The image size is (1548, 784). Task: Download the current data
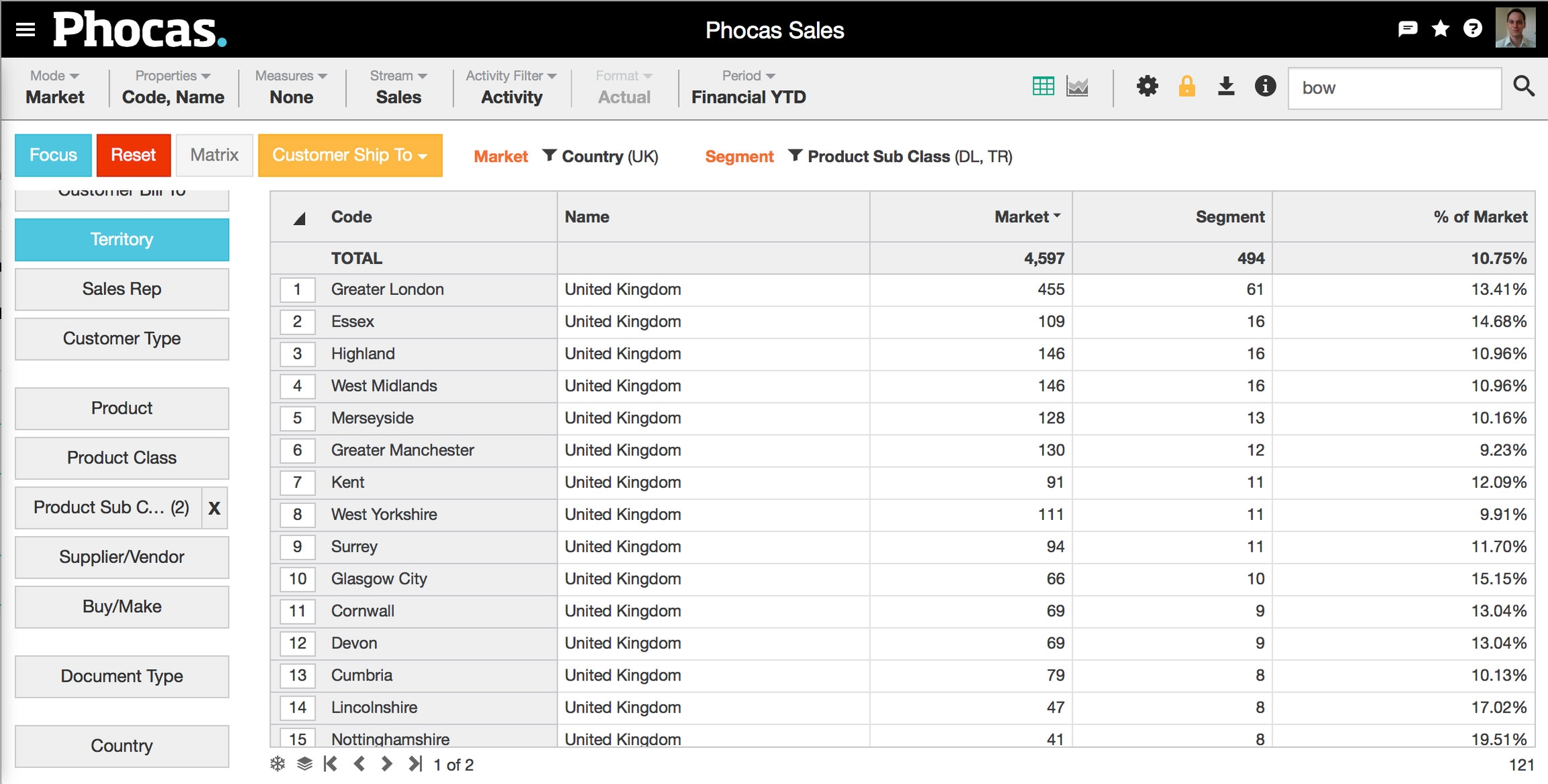click(x=1225, y=87)
